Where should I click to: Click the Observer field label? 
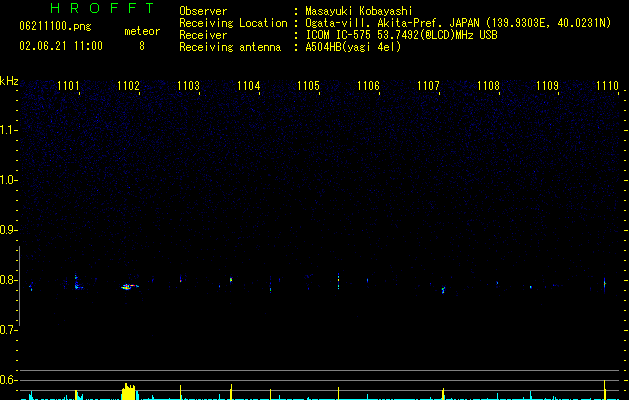[203, 11]
